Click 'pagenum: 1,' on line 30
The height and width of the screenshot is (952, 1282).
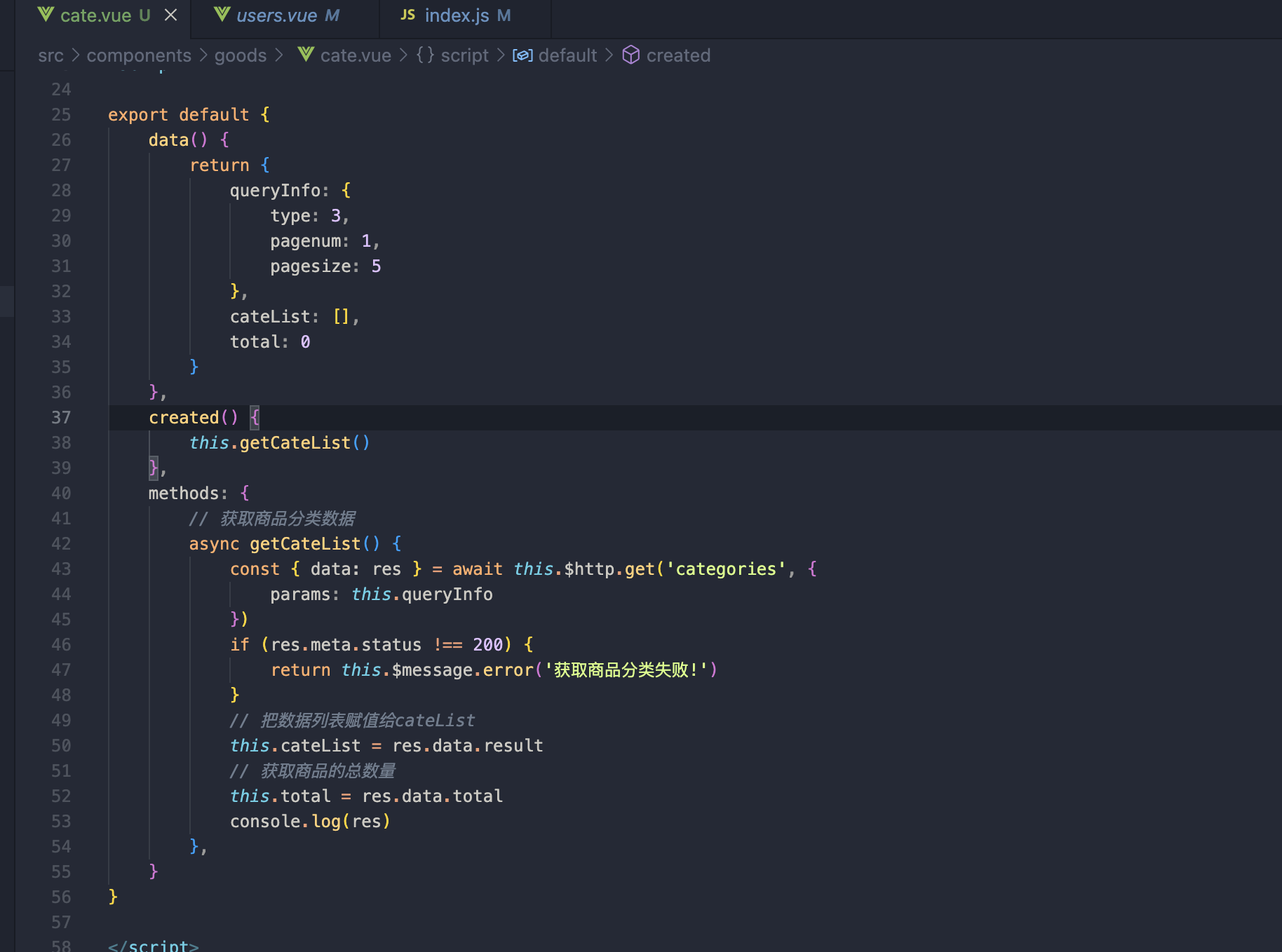point(325,241)
